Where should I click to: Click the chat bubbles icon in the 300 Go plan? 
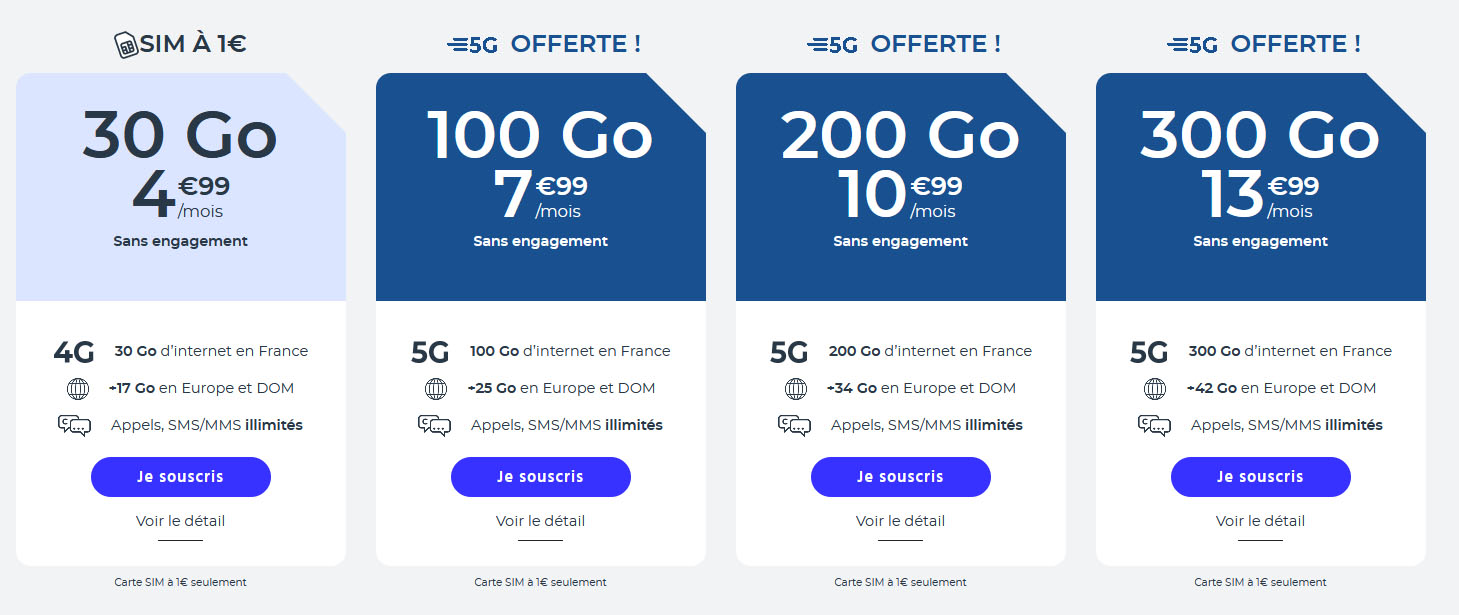(1154, 426)
